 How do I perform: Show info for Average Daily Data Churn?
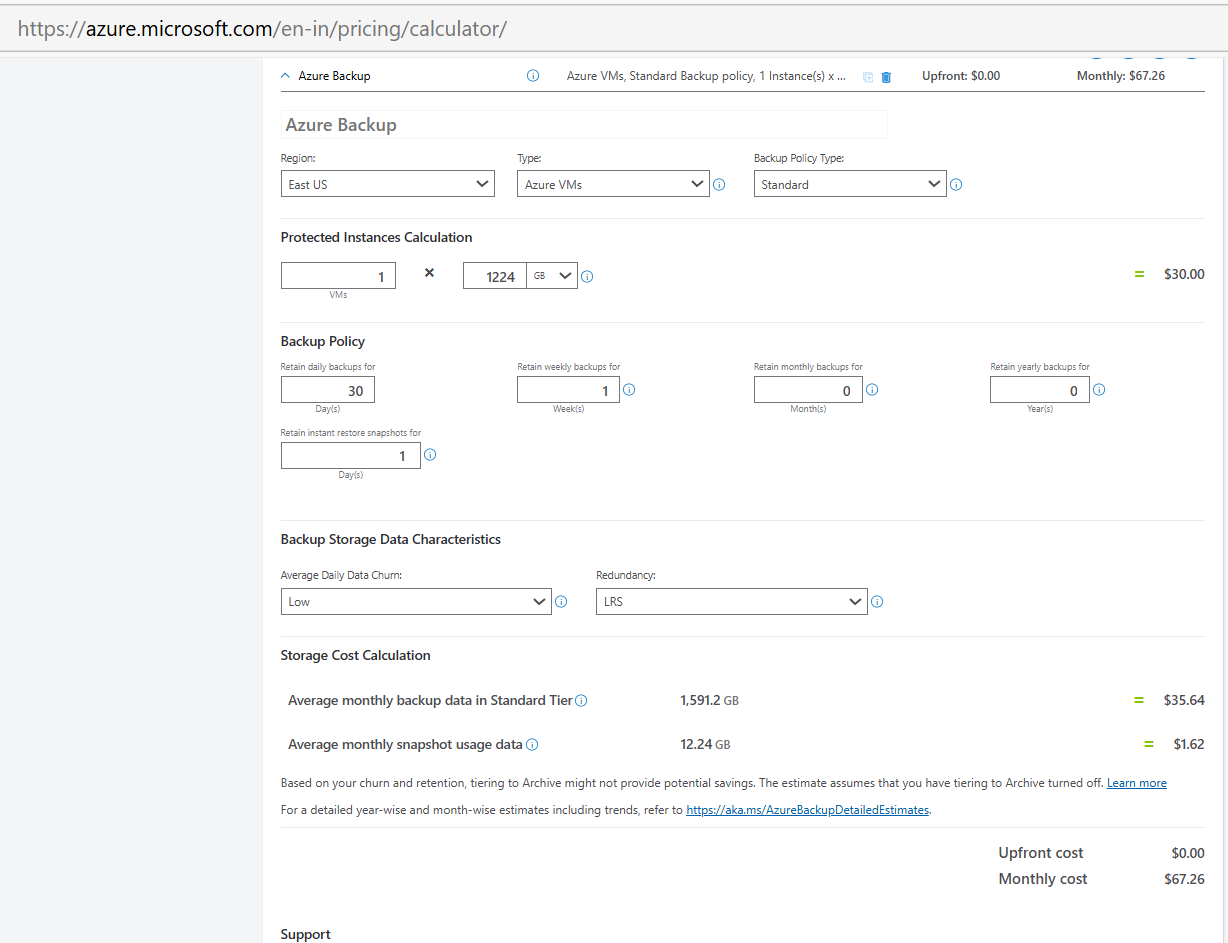coord(561,602)
